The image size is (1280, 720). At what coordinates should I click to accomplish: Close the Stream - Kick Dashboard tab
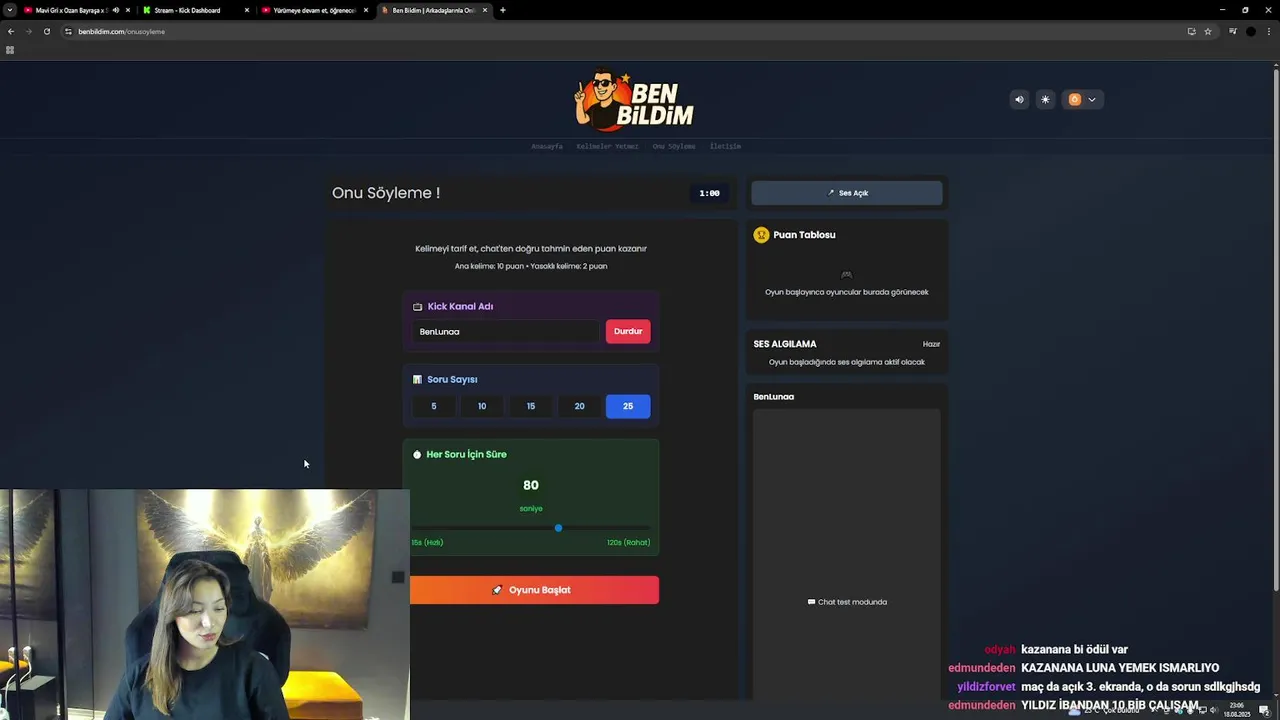pyautogui.click(x=247, y=10)
